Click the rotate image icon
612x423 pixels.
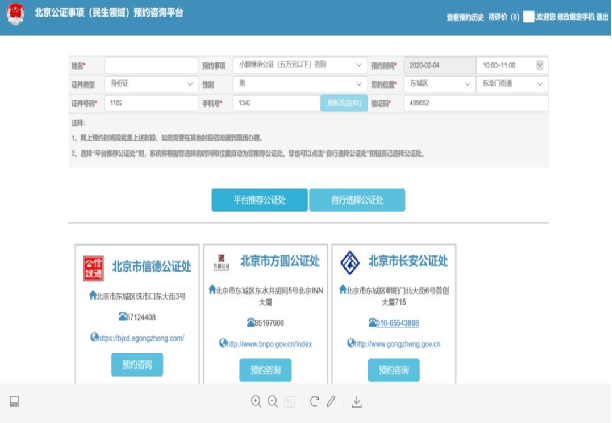314,401
